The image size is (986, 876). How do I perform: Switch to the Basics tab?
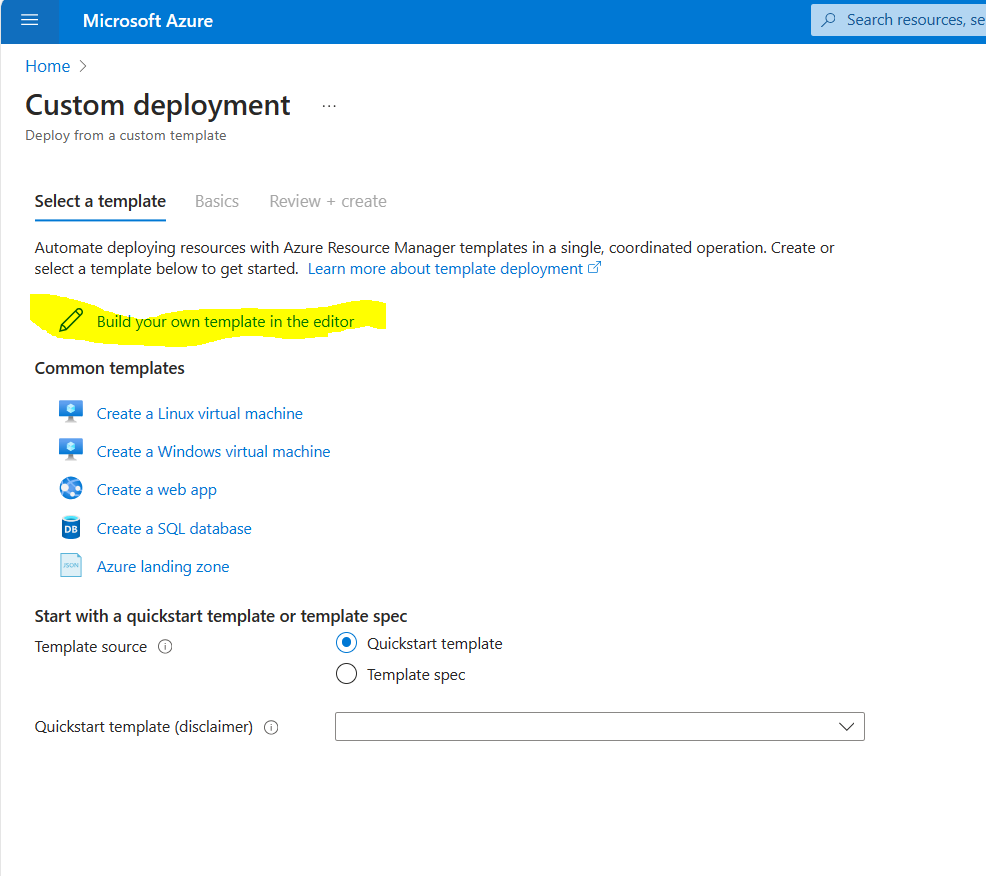tap(216, 201)
